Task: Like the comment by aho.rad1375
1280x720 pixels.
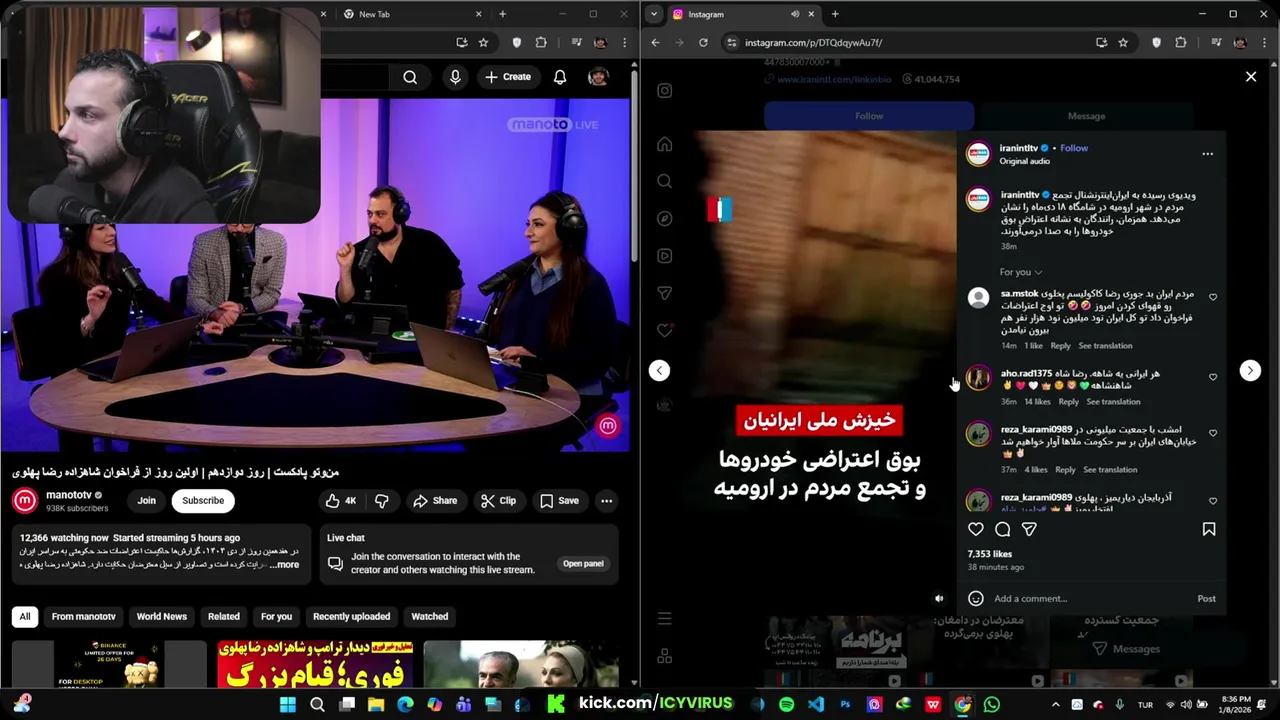Action: click(x=1213, y=377)
